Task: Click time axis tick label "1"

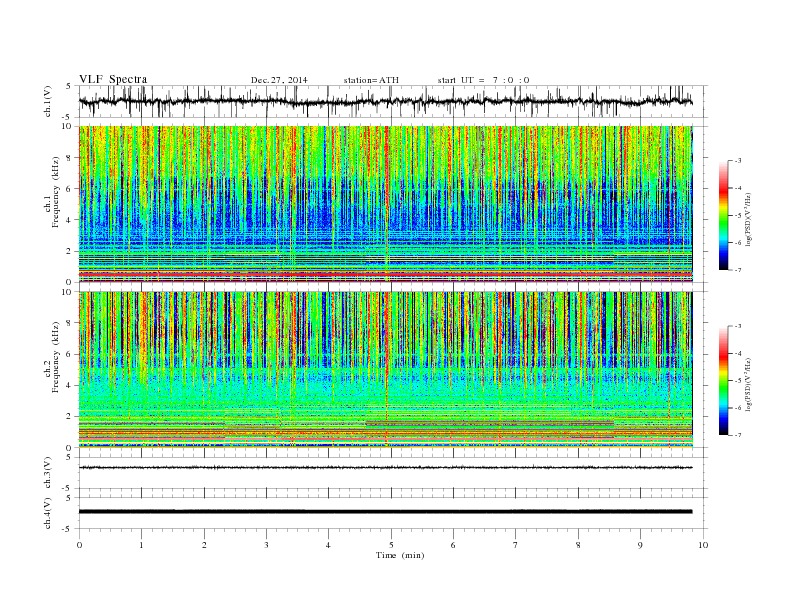Action: (x=142, y=545)
